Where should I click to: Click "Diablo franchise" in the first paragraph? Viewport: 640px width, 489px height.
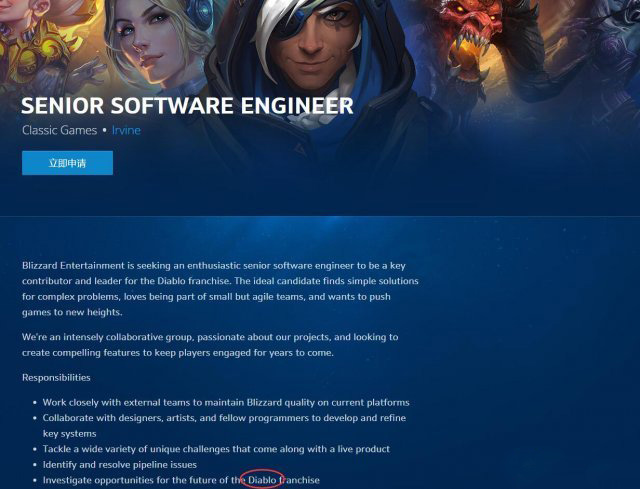click(x=193, y=281)
